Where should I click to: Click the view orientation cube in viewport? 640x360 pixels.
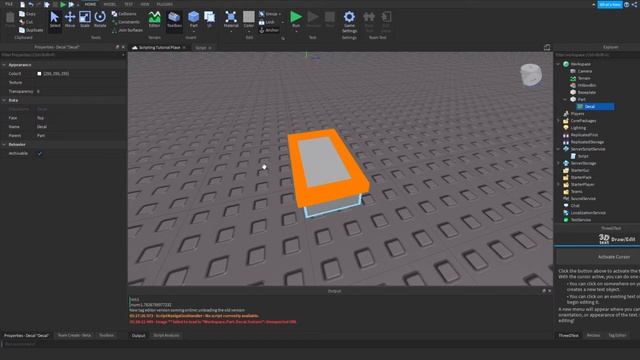click(x=531, y=75)
